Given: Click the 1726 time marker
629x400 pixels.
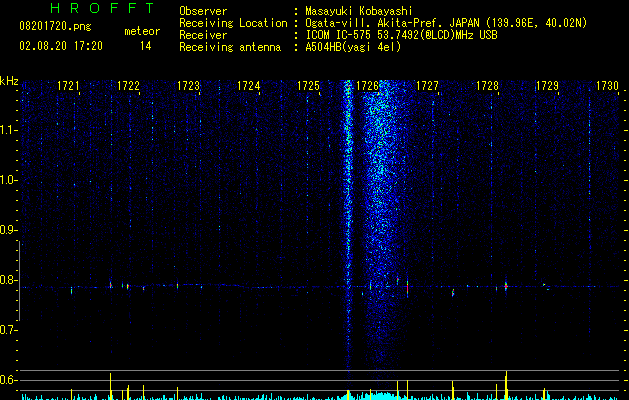Looking at the screenshot, I should pos(367,86).
